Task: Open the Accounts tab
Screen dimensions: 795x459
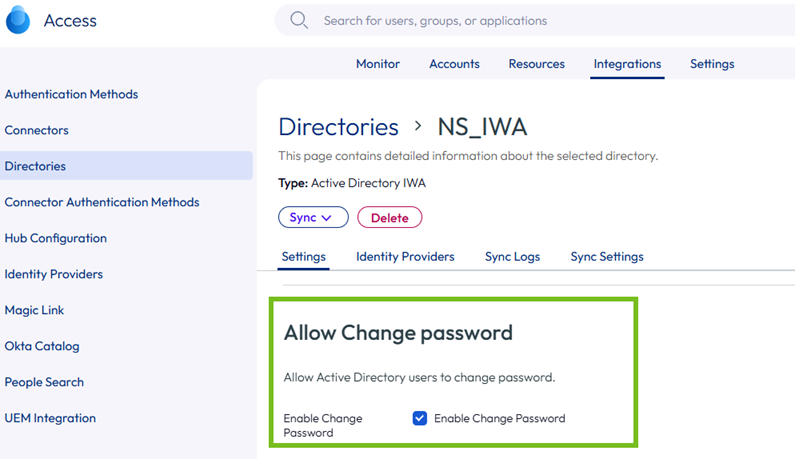Action: click(454, 64)
